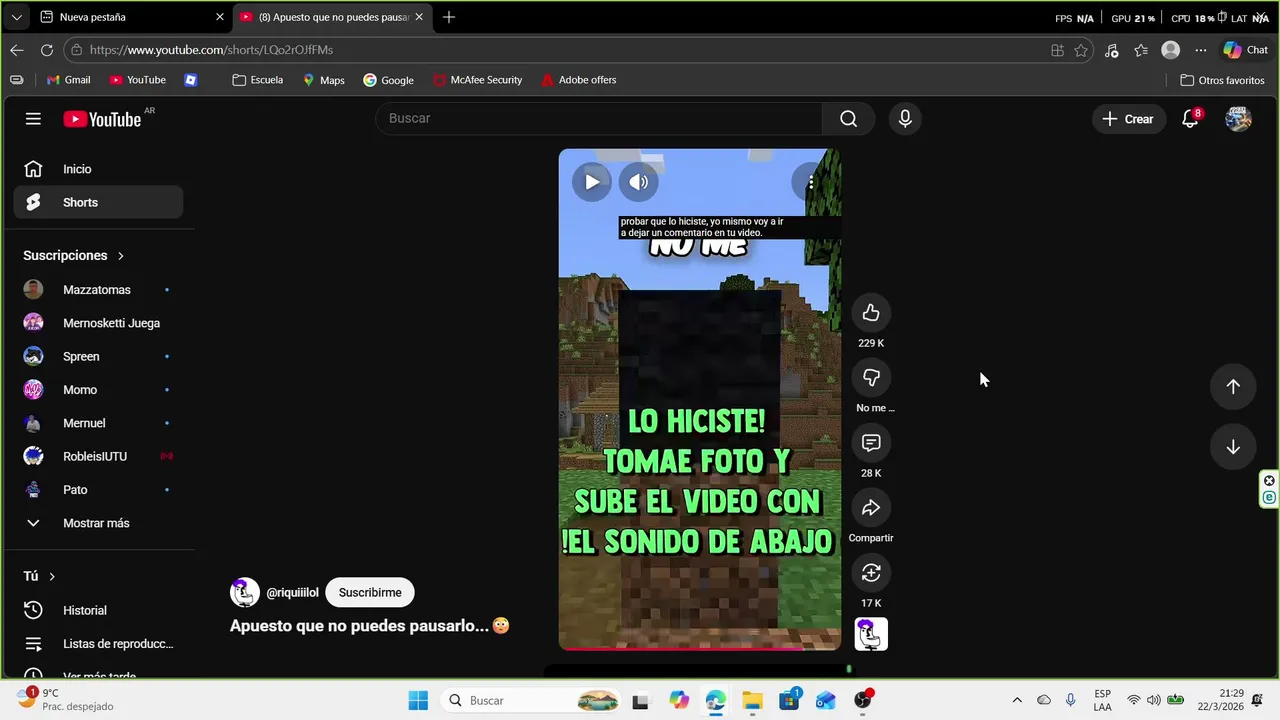
Task: Mute the Short's volume
Action: pos(638,182)
